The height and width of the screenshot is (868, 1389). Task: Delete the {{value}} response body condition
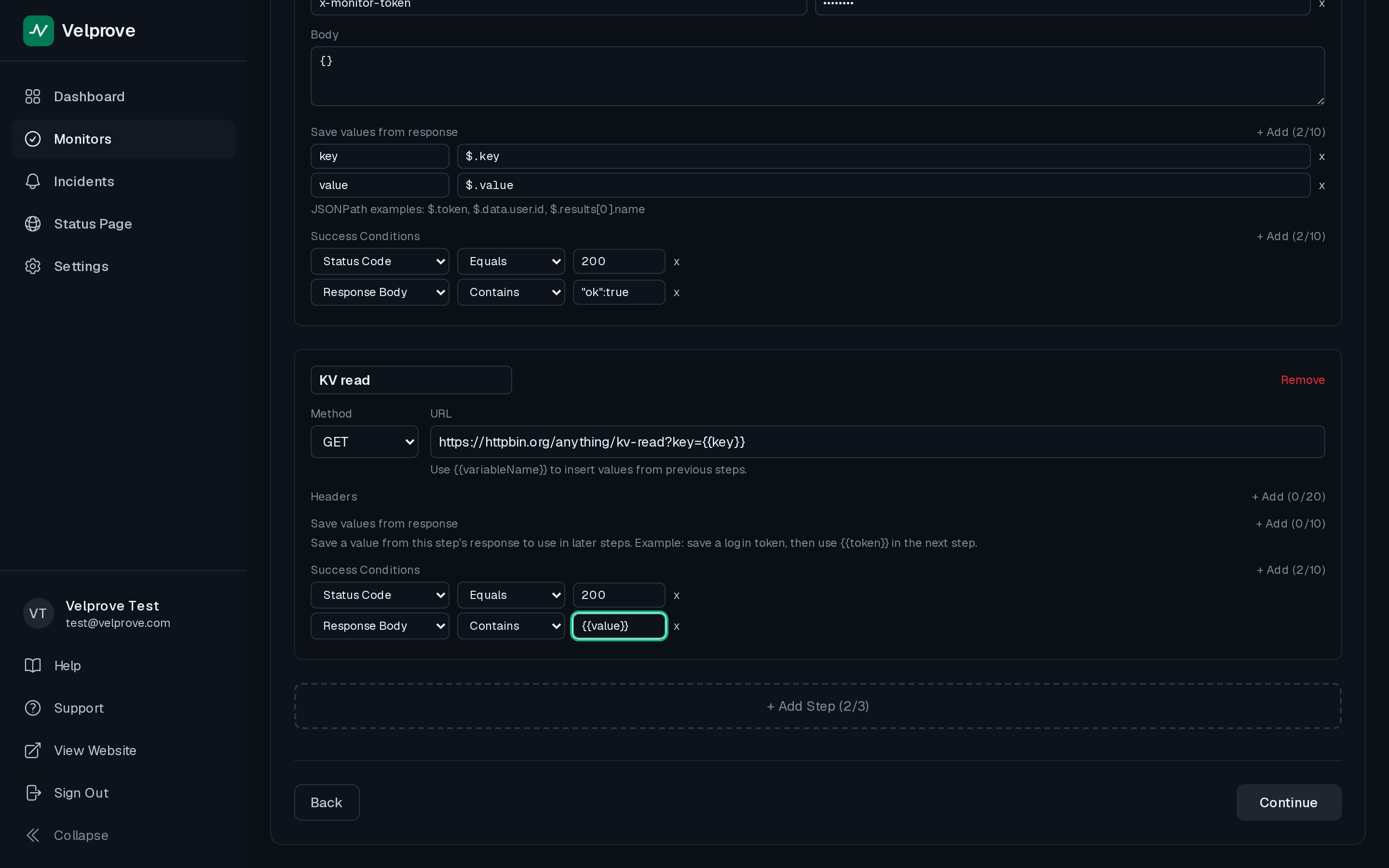pyautogui.click(x=677, y=626)
